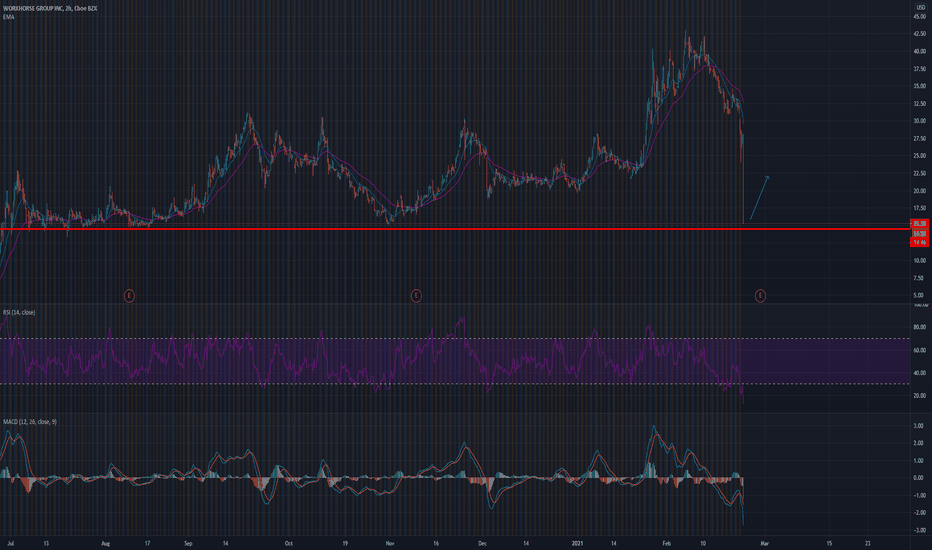Open the MACD (12, 26, close, 9) label
Image resolution: width=932 pixels, height=550 pixels.
point(30,422)
